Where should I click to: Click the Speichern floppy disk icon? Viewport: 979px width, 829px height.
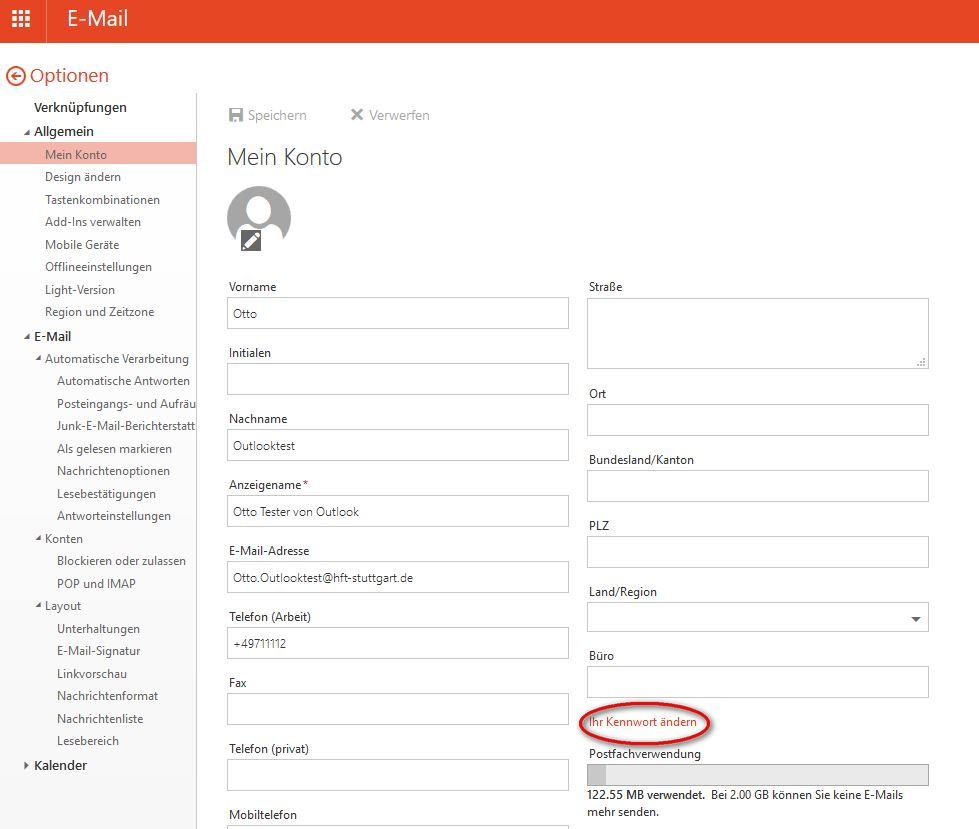[236, 115]
